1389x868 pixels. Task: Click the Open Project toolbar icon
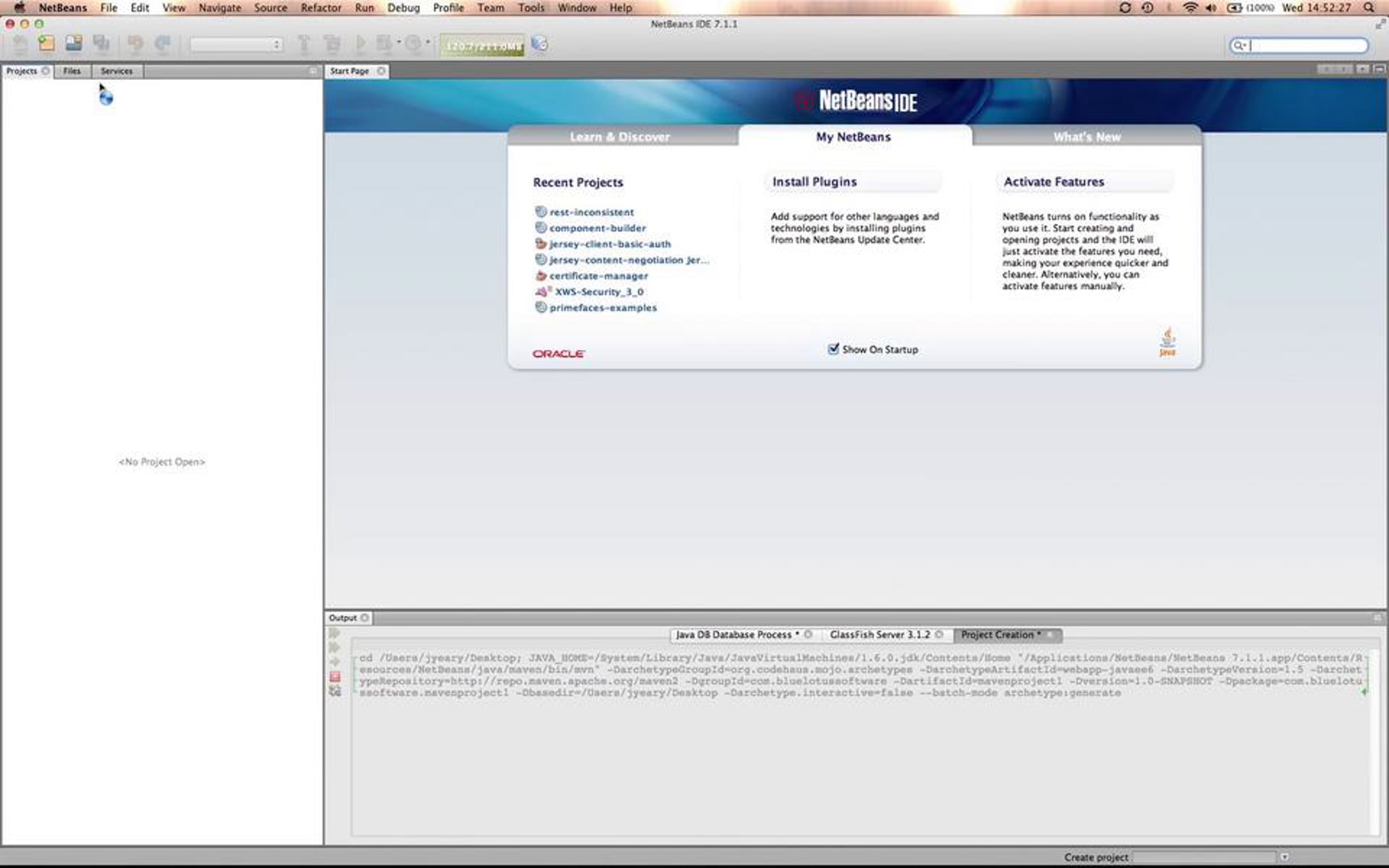click(x=74, y=43)
